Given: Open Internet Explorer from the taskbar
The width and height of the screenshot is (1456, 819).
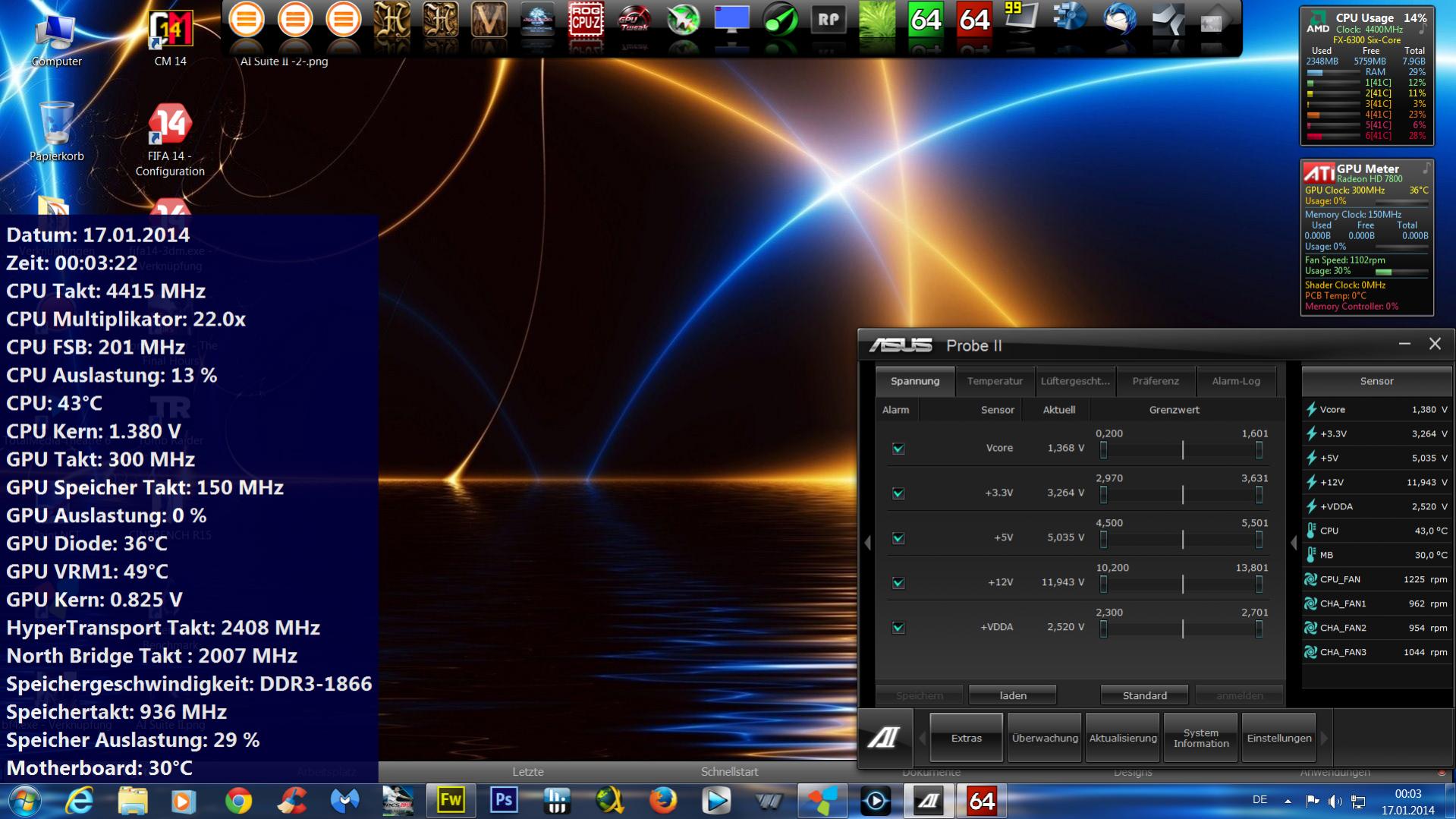Looking at the screenshot, I should 79,801.
